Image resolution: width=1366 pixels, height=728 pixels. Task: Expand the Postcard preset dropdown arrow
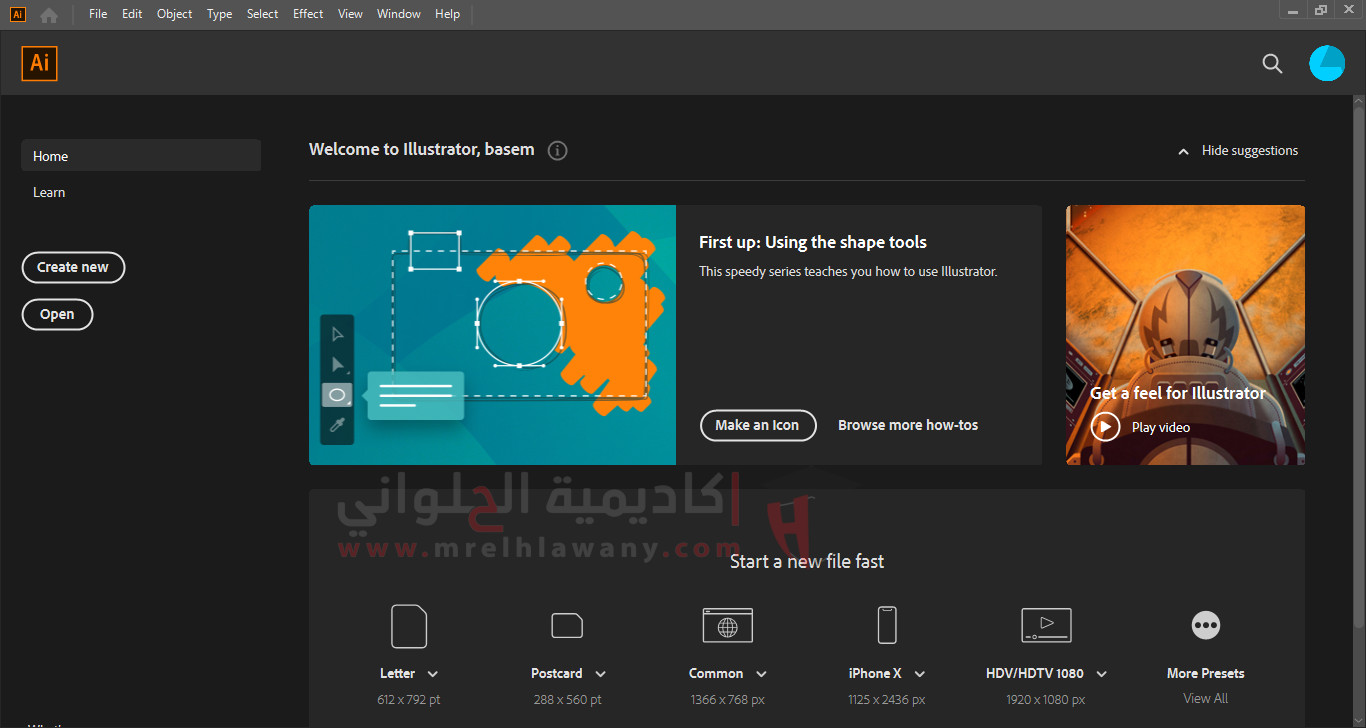point(600,674)
